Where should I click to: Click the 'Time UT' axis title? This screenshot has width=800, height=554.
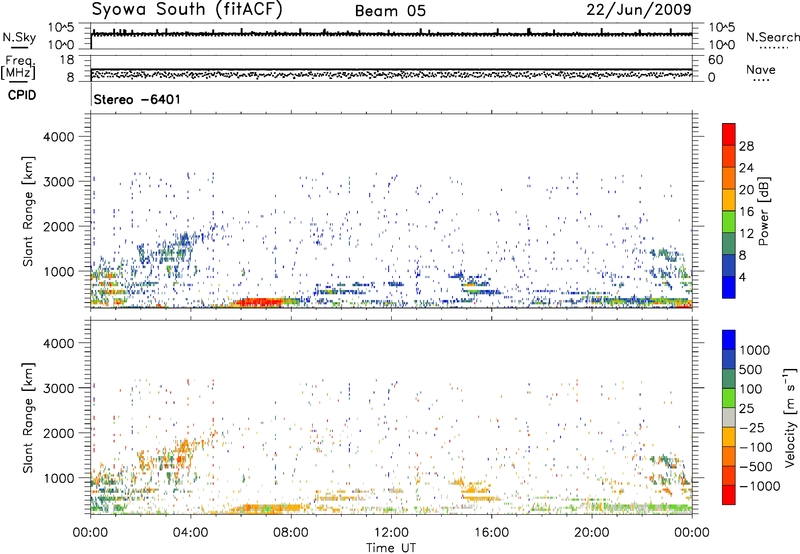391,548
